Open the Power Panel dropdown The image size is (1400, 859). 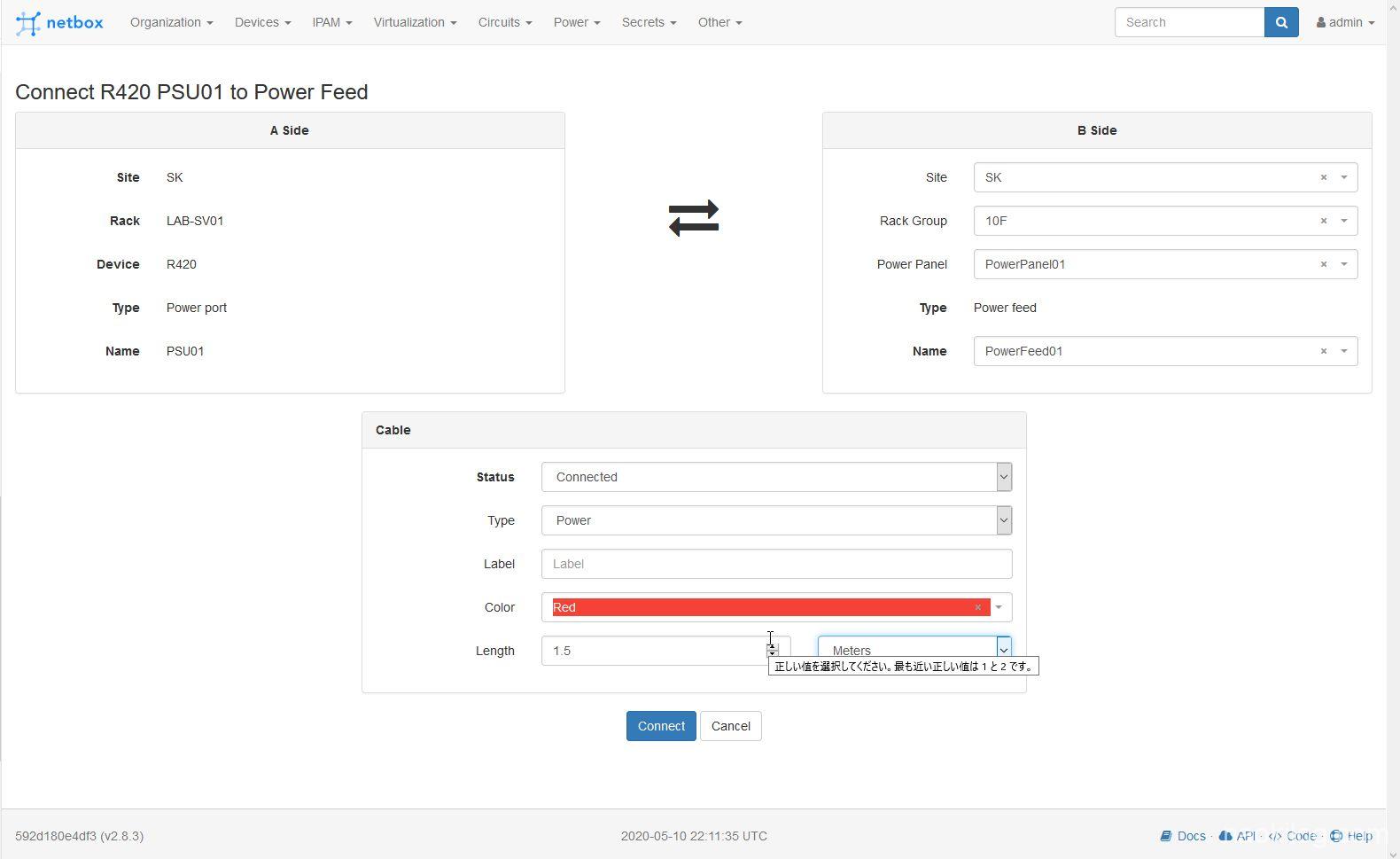point(1344,264)
